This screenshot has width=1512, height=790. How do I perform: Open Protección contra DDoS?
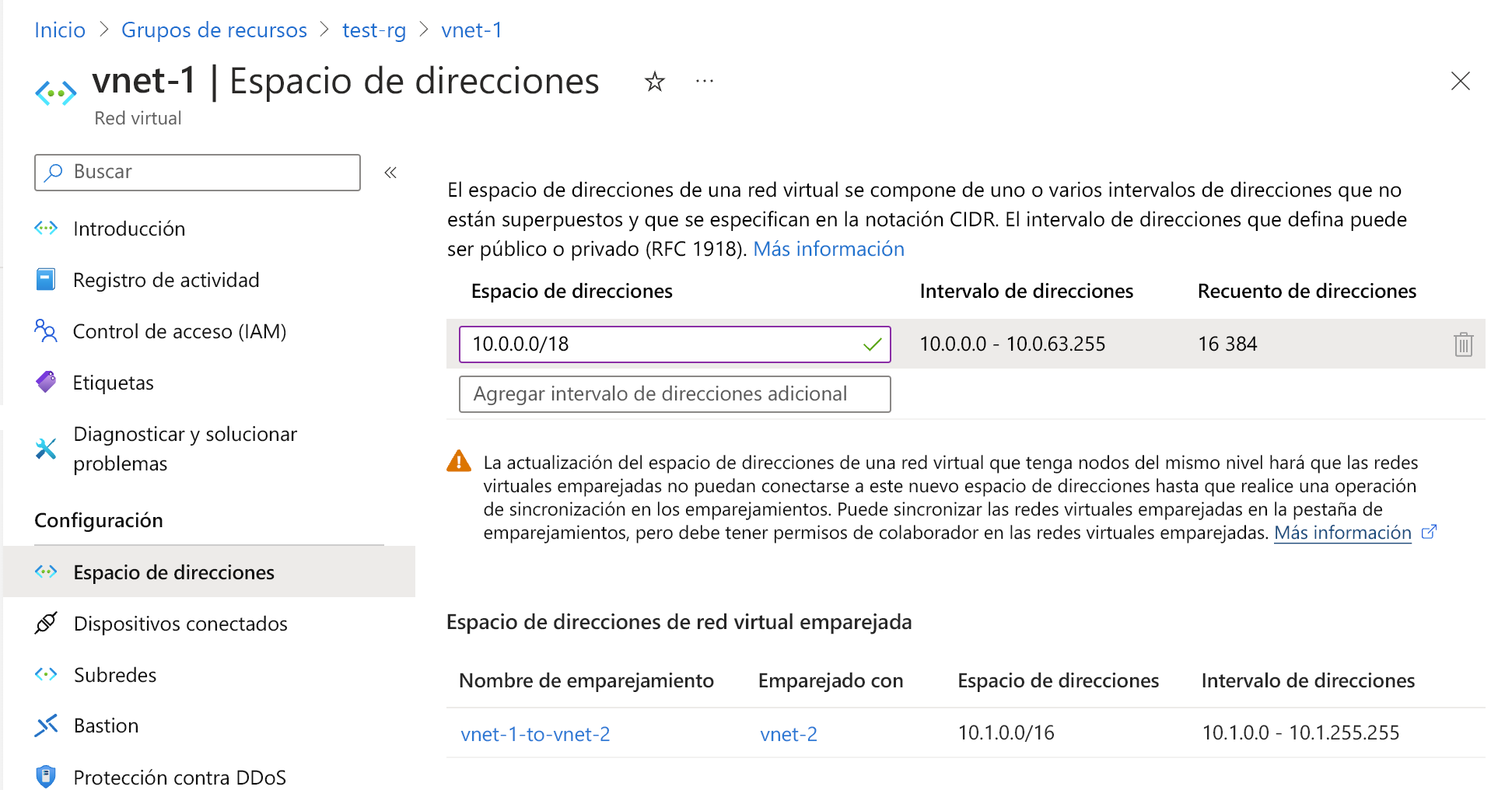click(180, 775)
